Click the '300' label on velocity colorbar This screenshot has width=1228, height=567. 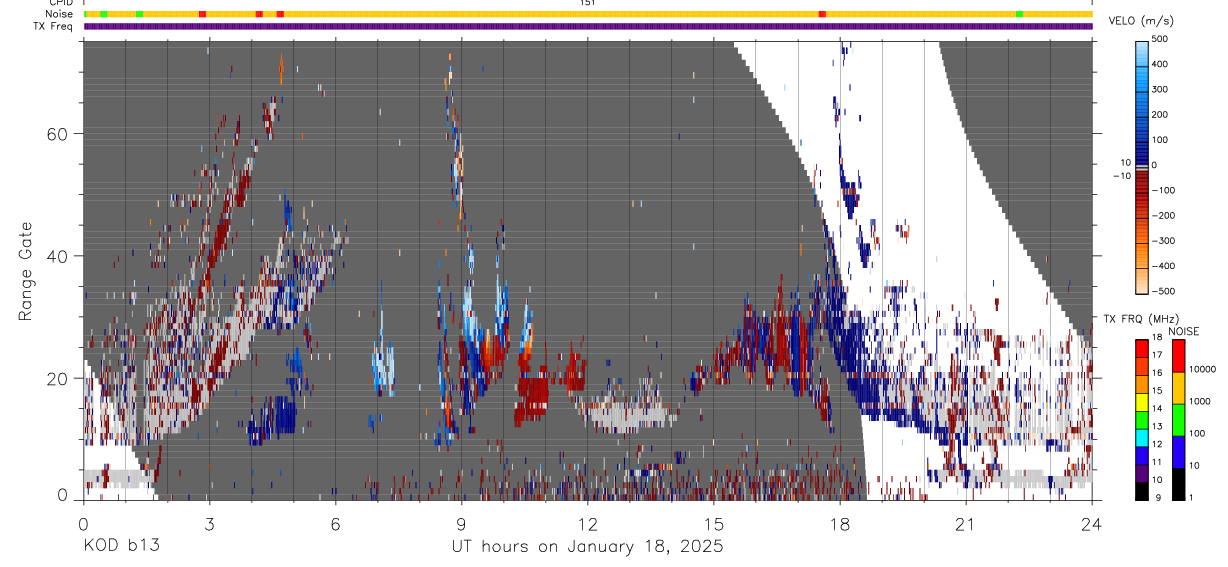[x=1160, y=89]
